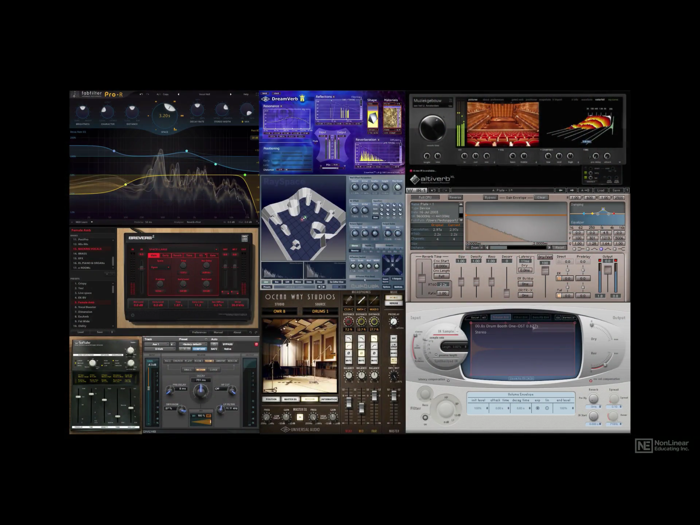
Task: Open the DRUMS 1 source selector
Action: [320, 311]
